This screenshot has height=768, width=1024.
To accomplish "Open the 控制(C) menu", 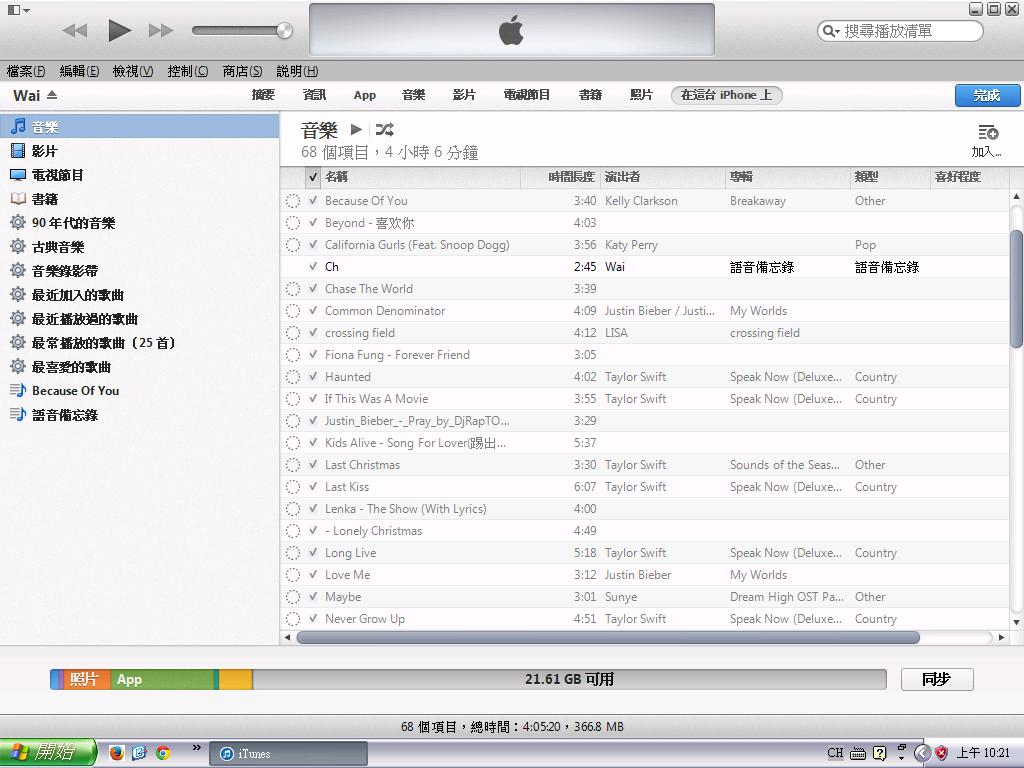I will click(187, 71).
